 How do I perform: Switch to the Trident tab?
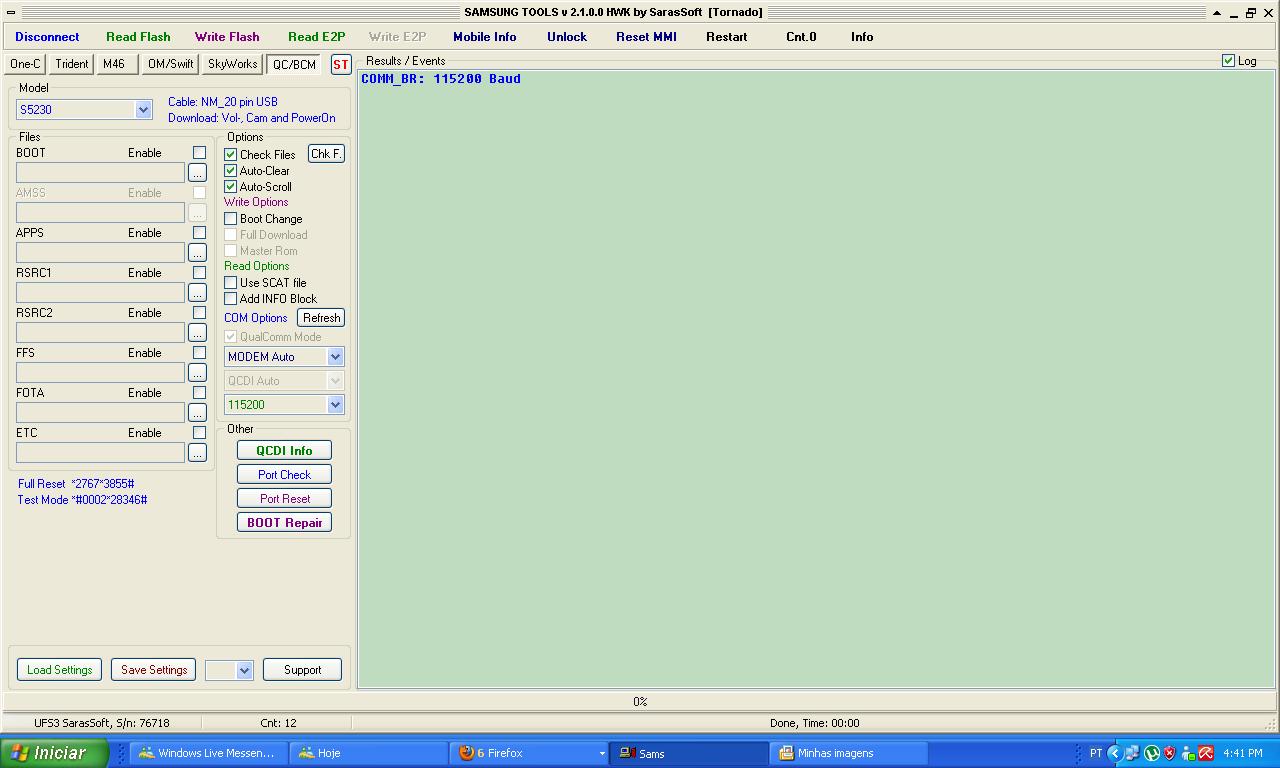tap(72, 64)
